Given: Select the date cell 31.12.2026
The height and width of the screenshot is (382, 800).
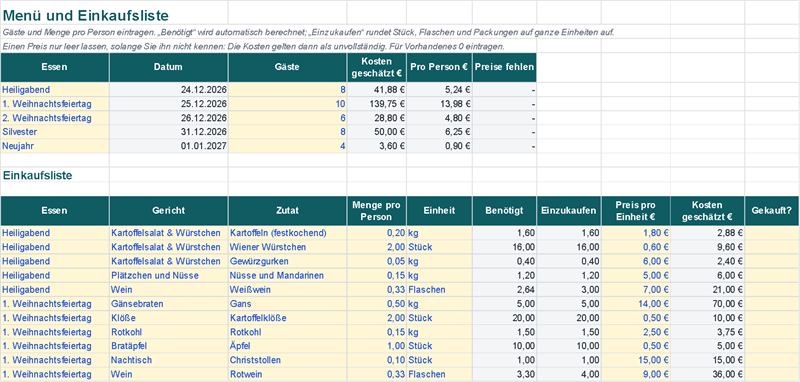Looking at the screenshot, I should tap(168, 132).
